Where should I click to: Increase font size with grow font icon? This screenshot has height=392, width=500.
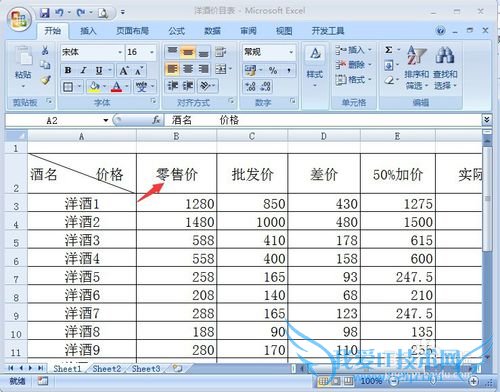124,70
